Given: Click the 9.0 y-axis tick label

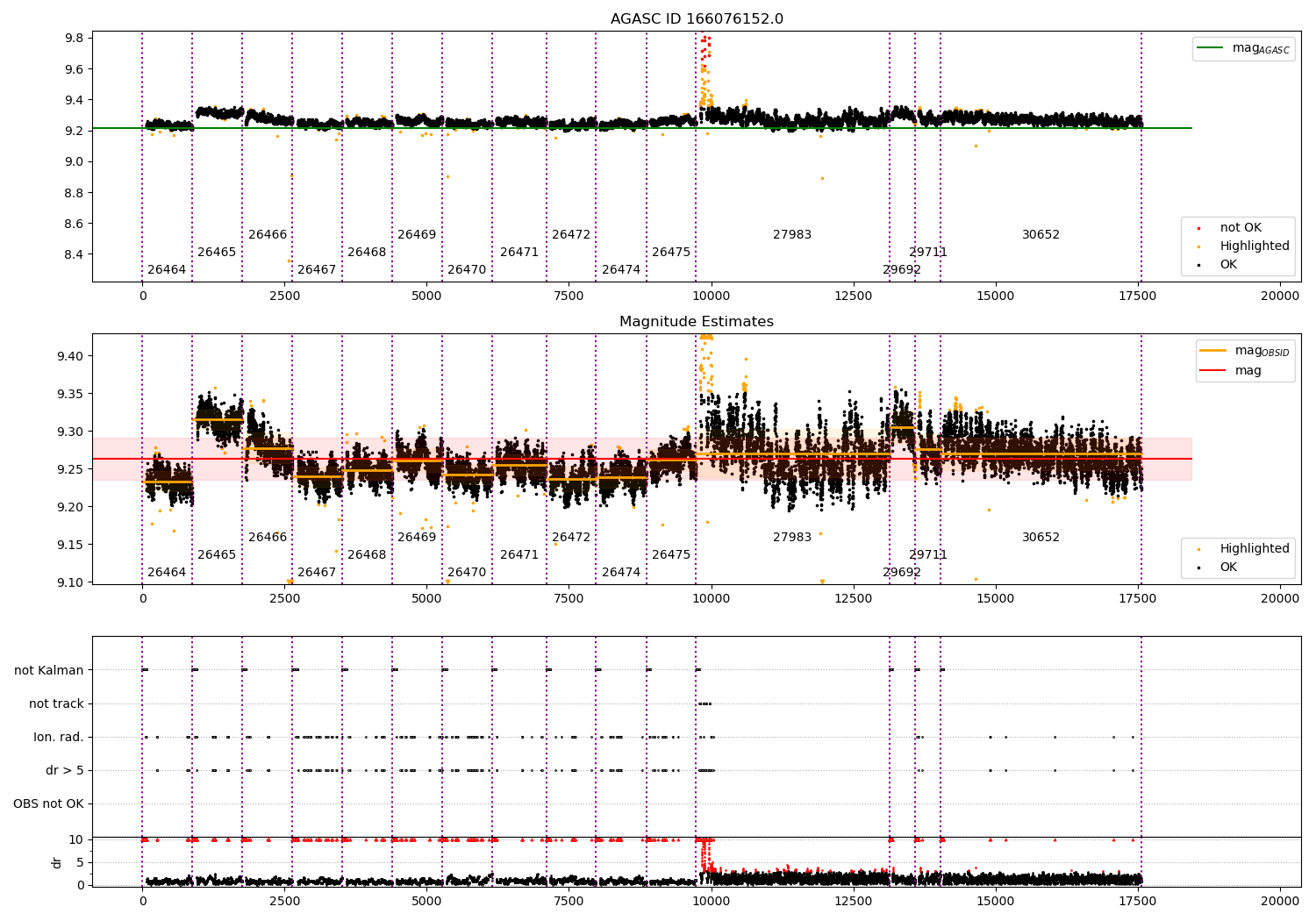Looking at the screenshot, I should pyautogui.click(x=75, y=162).
